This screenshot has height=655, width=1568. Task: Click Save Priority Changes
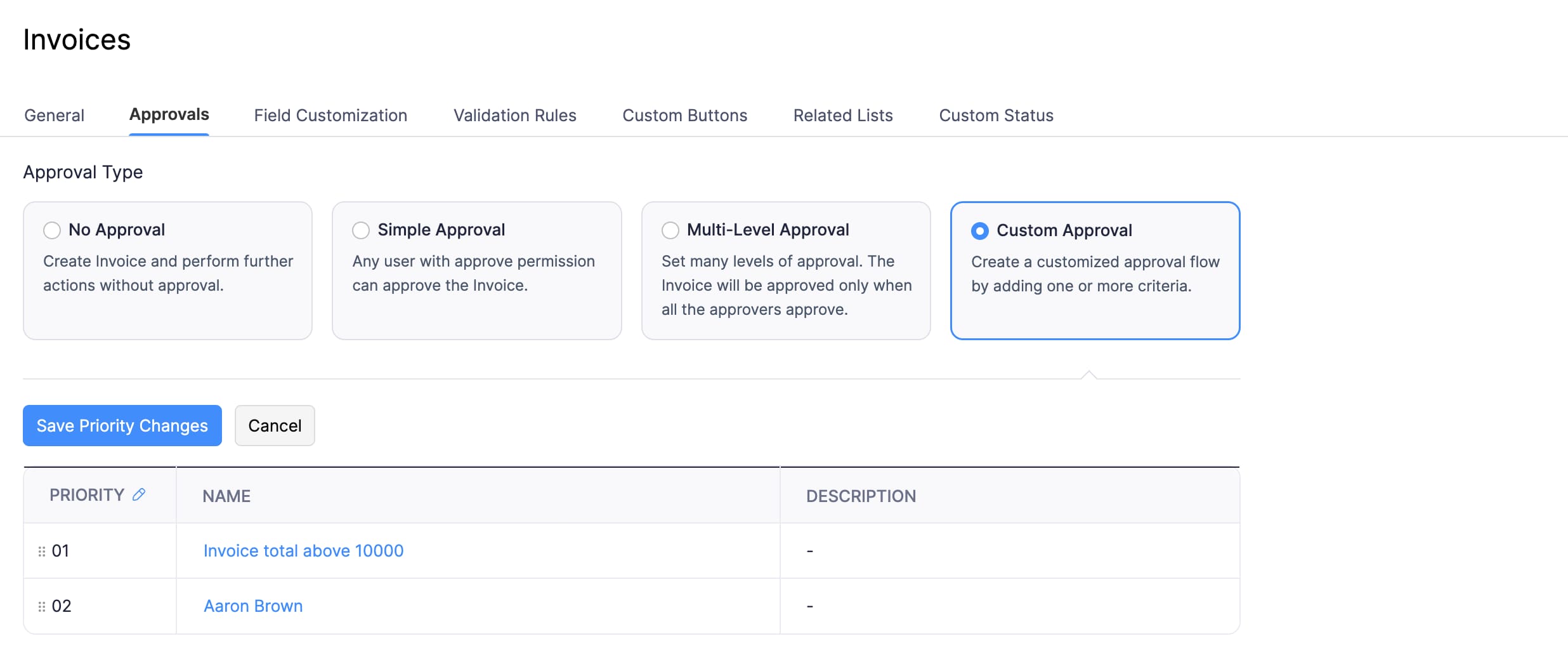tap(122, 425)
